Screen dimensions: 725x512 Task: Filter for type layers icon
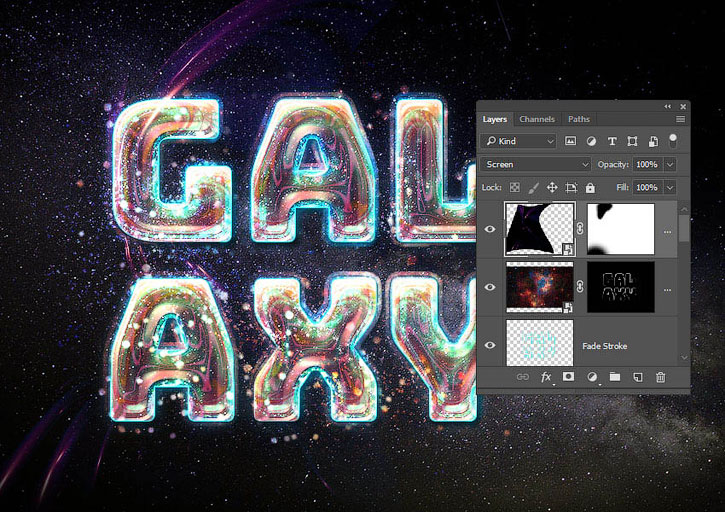[612, 142]
